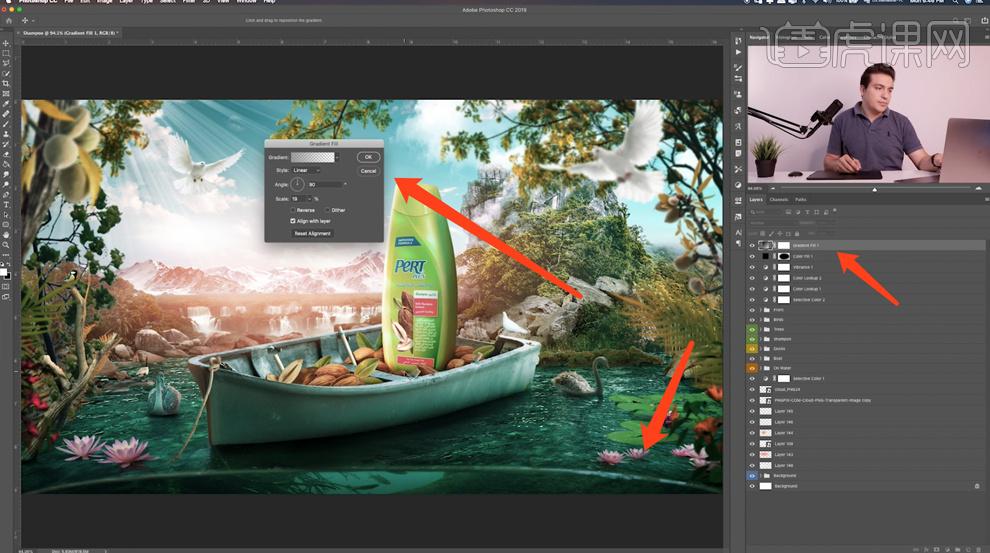This screenshot has height=553, width=990.
Task: Expand the Birds layer group
Action: pos(761,319)
